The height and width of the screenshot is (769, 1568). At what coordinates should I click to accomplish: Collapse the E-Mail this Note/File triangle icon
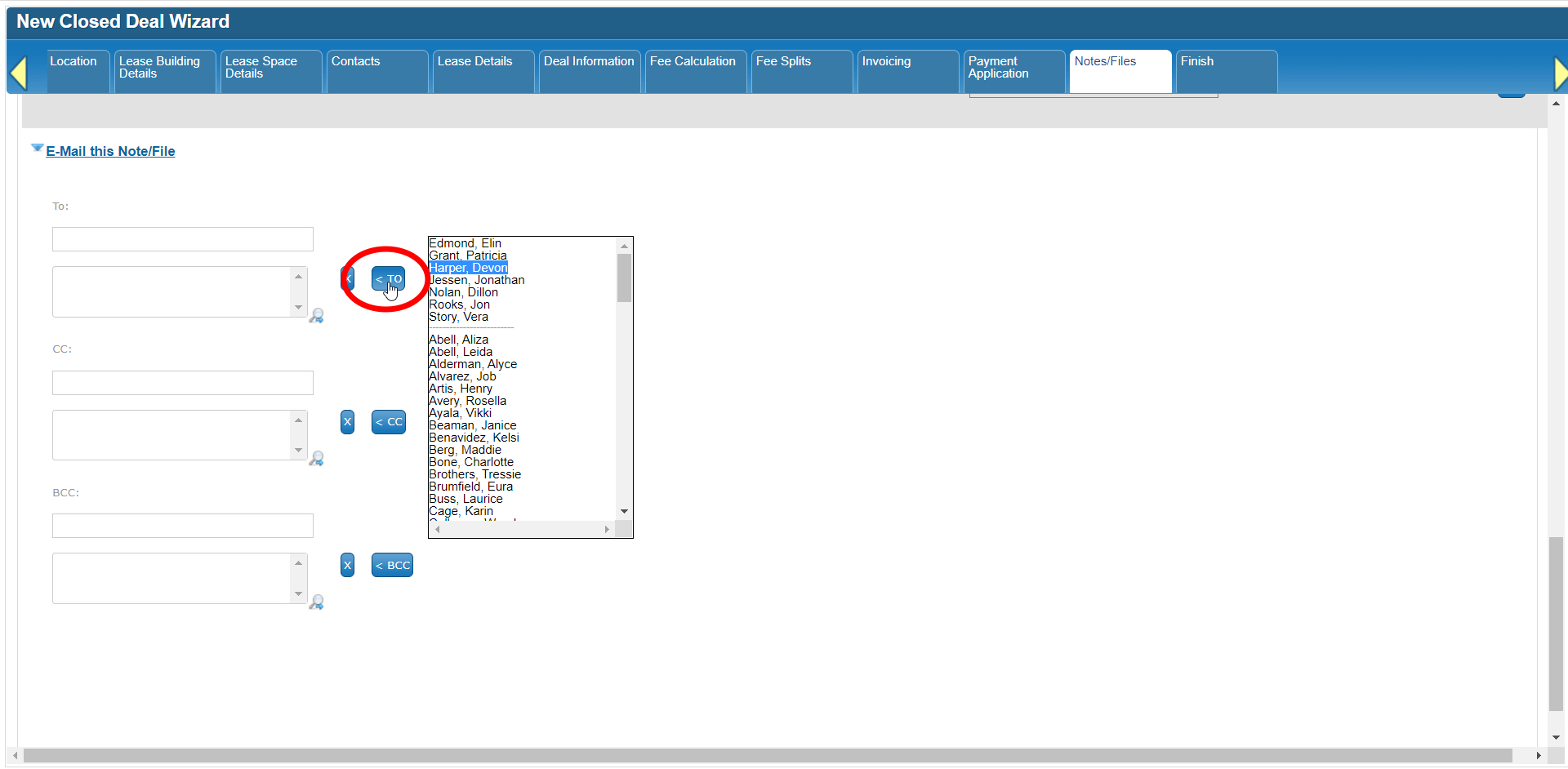(38, 148)
